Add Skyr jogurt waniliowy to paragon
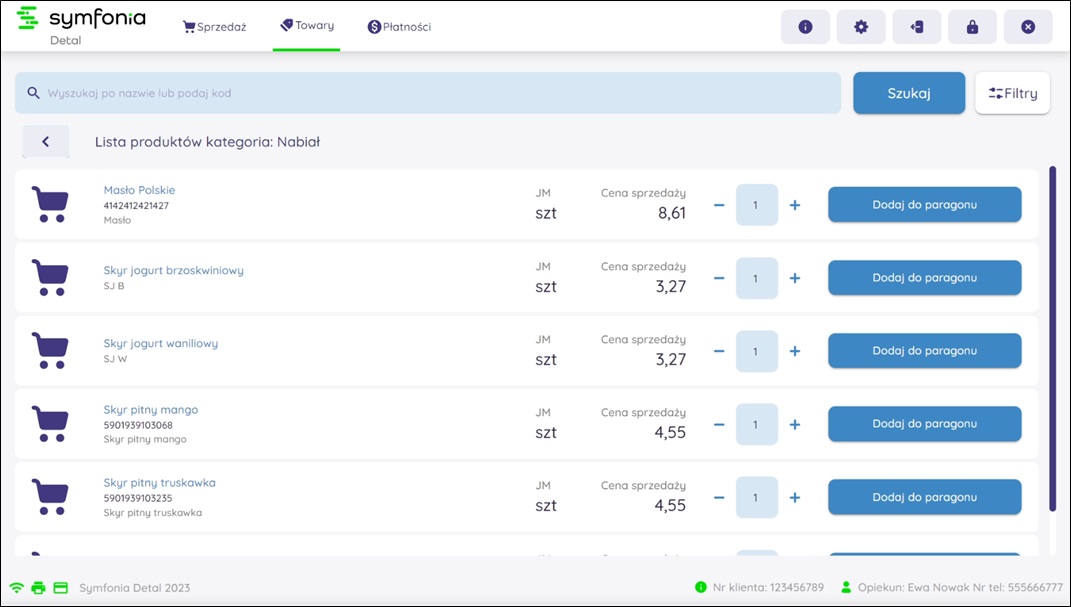This screenshot has width=1071, height=607. tap(924, 351)
